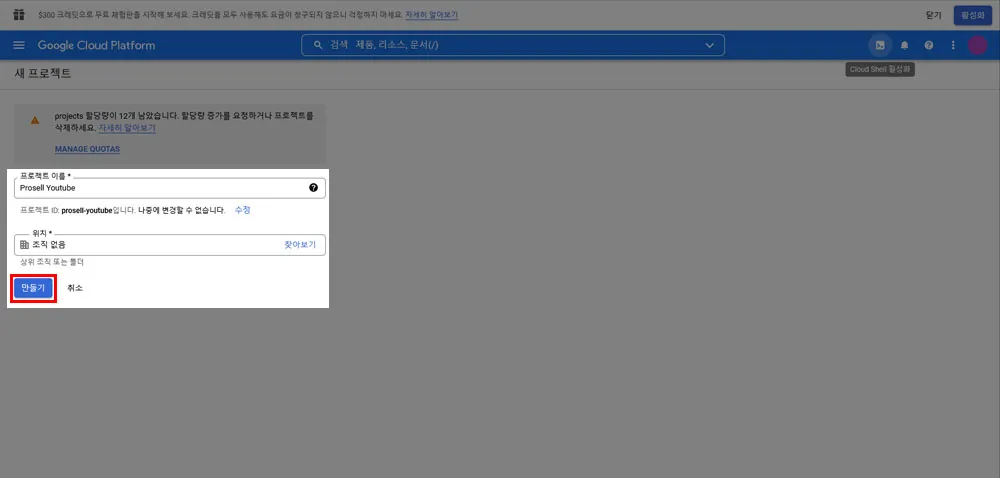
Task: Click the project name help icon
Action: pyautogui.click(x=313, y=187)
